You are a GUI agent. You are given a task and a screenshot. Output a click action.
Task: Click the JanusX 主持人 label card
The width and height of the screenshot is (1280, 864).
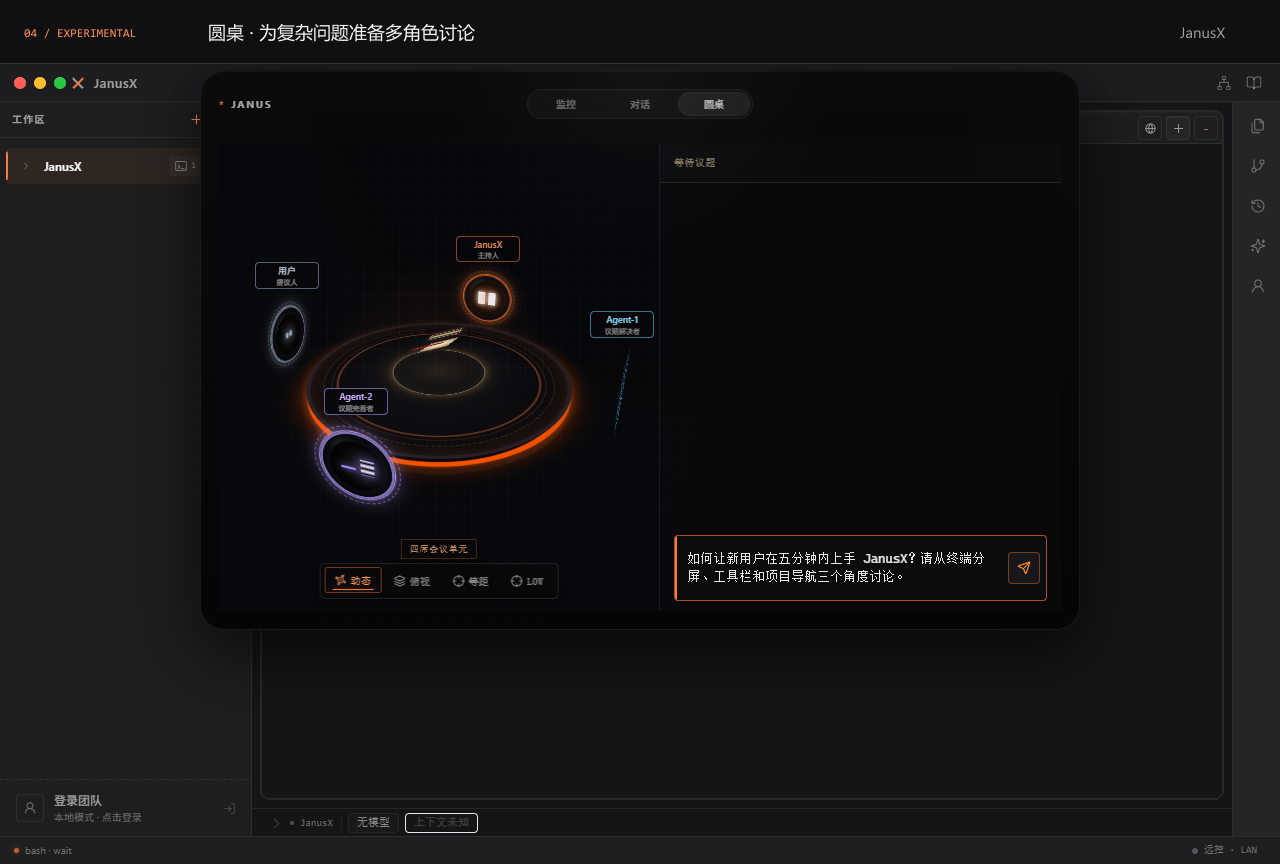tap(488, 249)
